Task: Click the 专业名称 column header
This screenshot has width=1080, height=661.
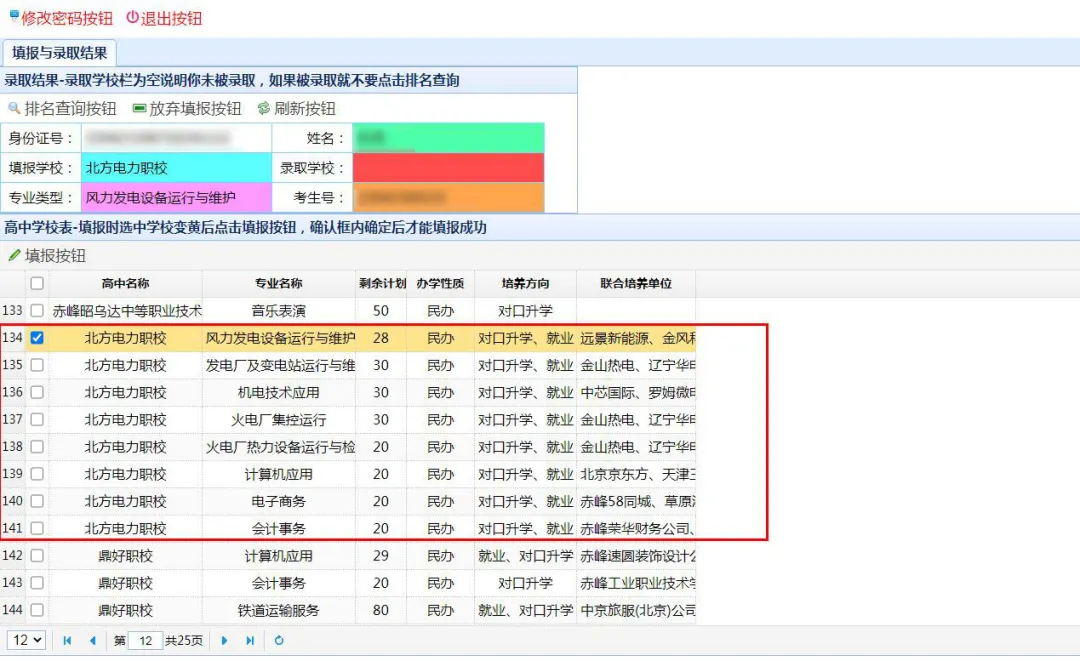Action: [278, 283]
